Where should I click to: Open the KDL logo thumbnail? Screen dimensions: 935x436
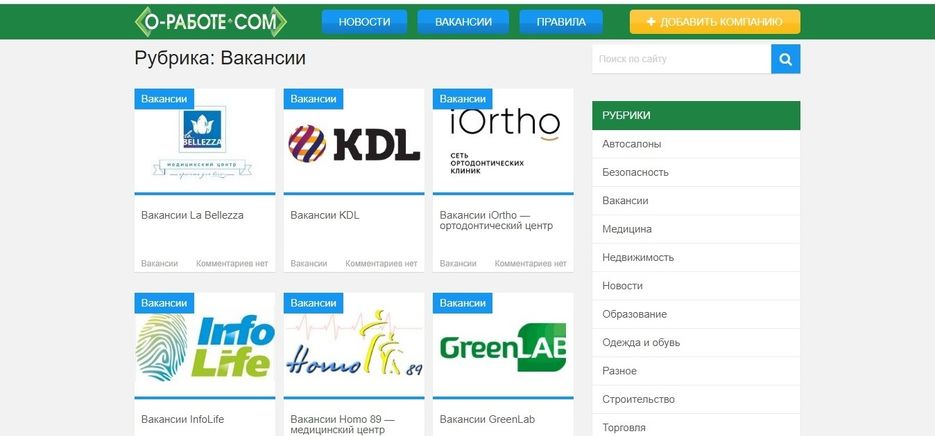pyautogui.click(x=354, y=141)
